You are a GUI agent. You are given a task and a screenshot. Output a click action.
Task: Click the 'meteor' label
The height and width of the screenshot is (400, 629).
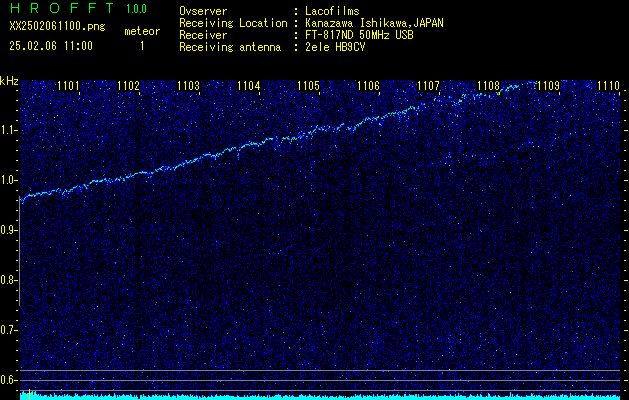[142, 31]
